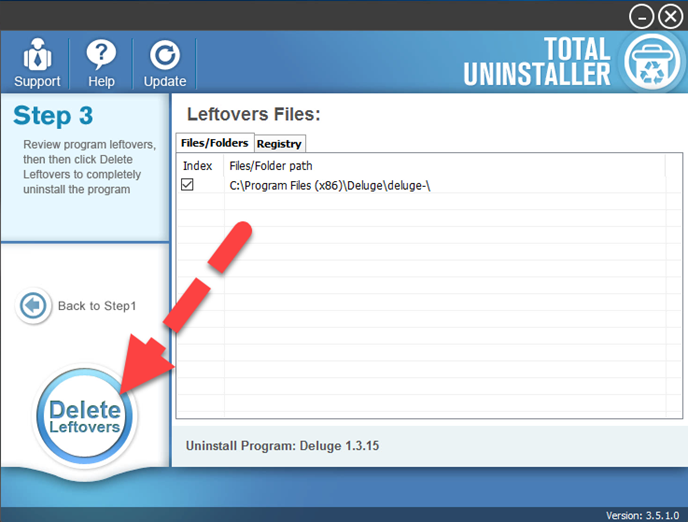
Task: Click the Help question mark icon
Action: click(x=101, y=56)
